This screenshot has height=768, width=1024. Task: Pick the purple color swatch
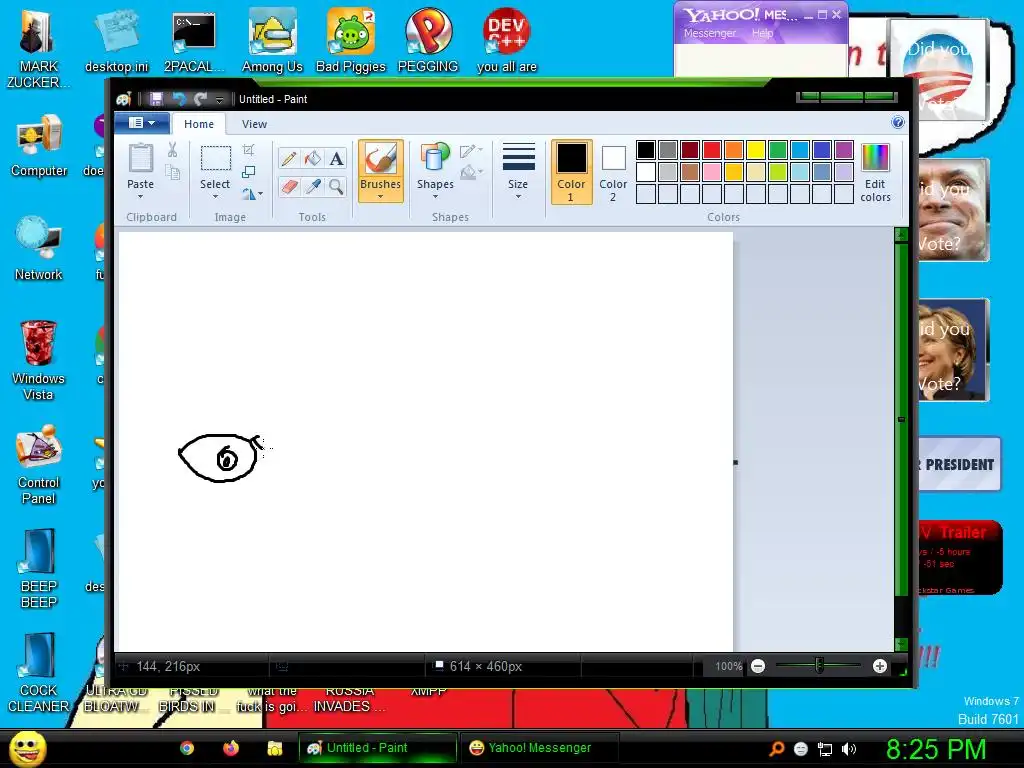tap(844, 150)
